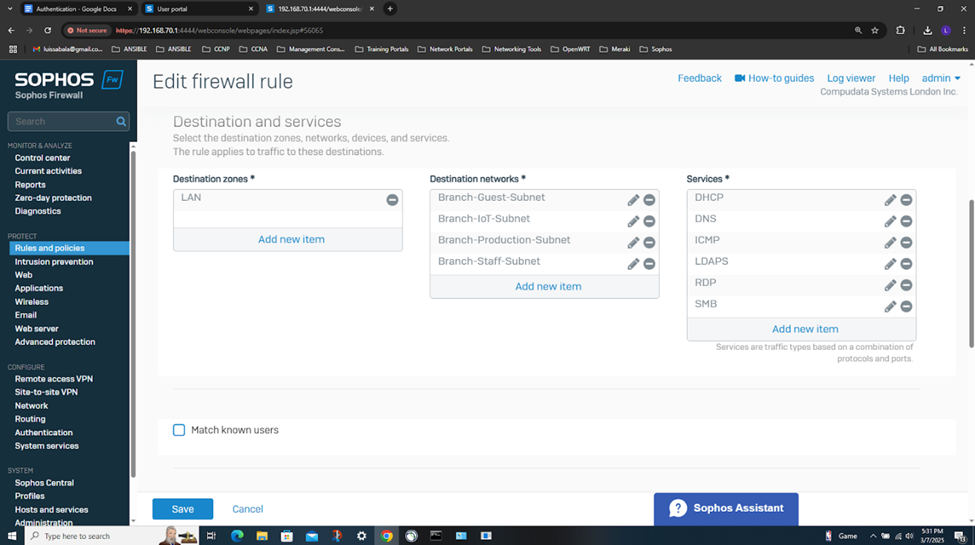Viewport: 975px width, 545px height.
Task: Open Zero-day protection page
Action: 53,198
